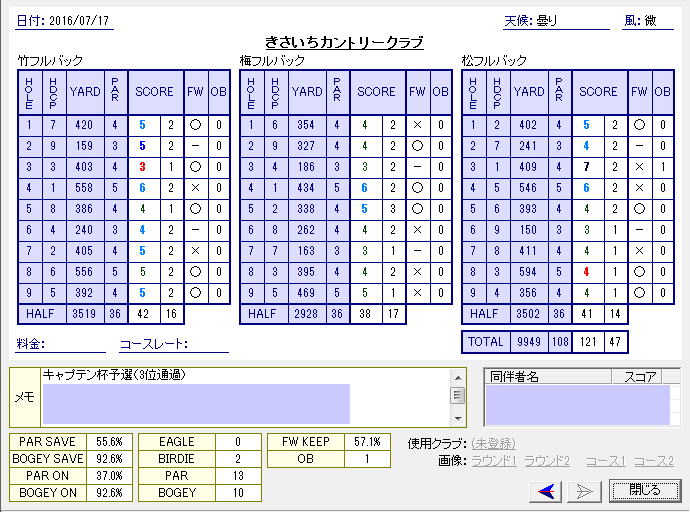Click the memo text キャプテン杯予選(3位通過)

(114, 375)
